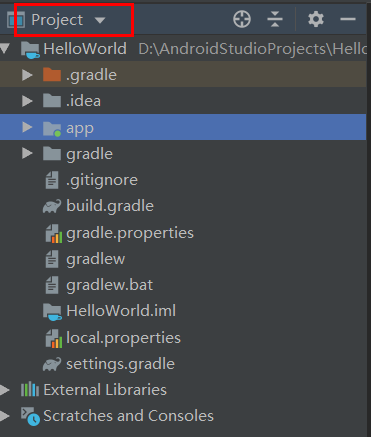This screenshot has width=371, height=437.
Task: Select the HelloWorld.iml file name
Action: (x=121, y=311)
